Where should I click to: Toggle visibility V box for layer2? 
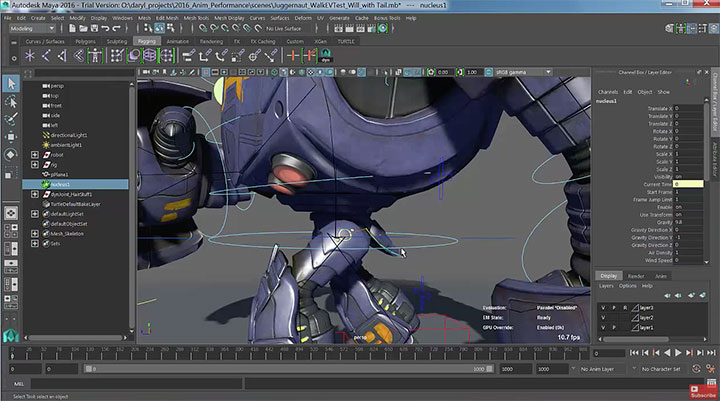[603, 318]
